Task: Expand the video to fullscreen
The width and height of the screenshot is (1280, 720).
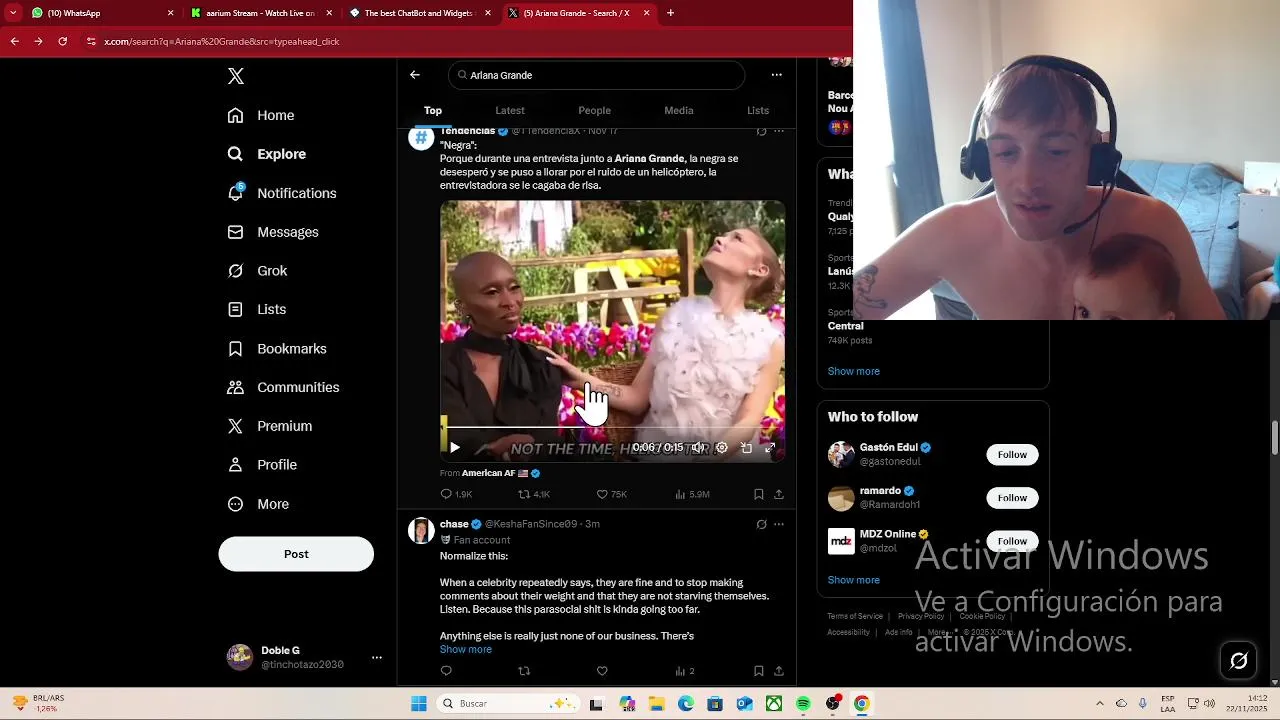Action: click(770, 448)
